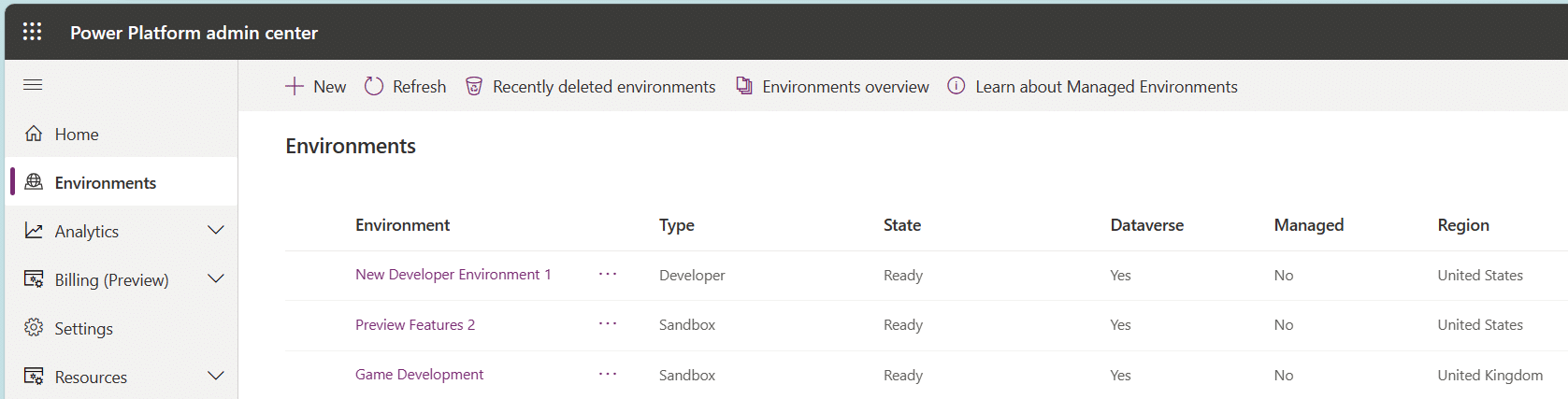1568x399 pixels.
Task: Open New Developer Environment 1 link
Action: (x=453, y=275)
